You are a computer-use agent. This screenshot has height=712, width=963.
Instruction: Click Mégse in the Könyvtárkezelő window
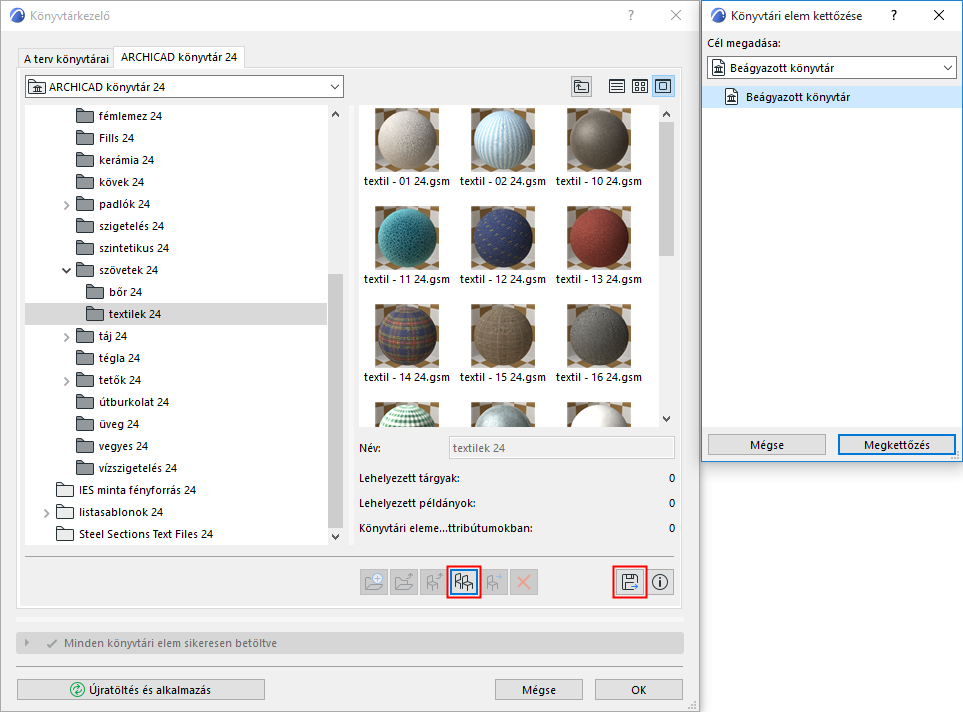click(x=539, y=690)
